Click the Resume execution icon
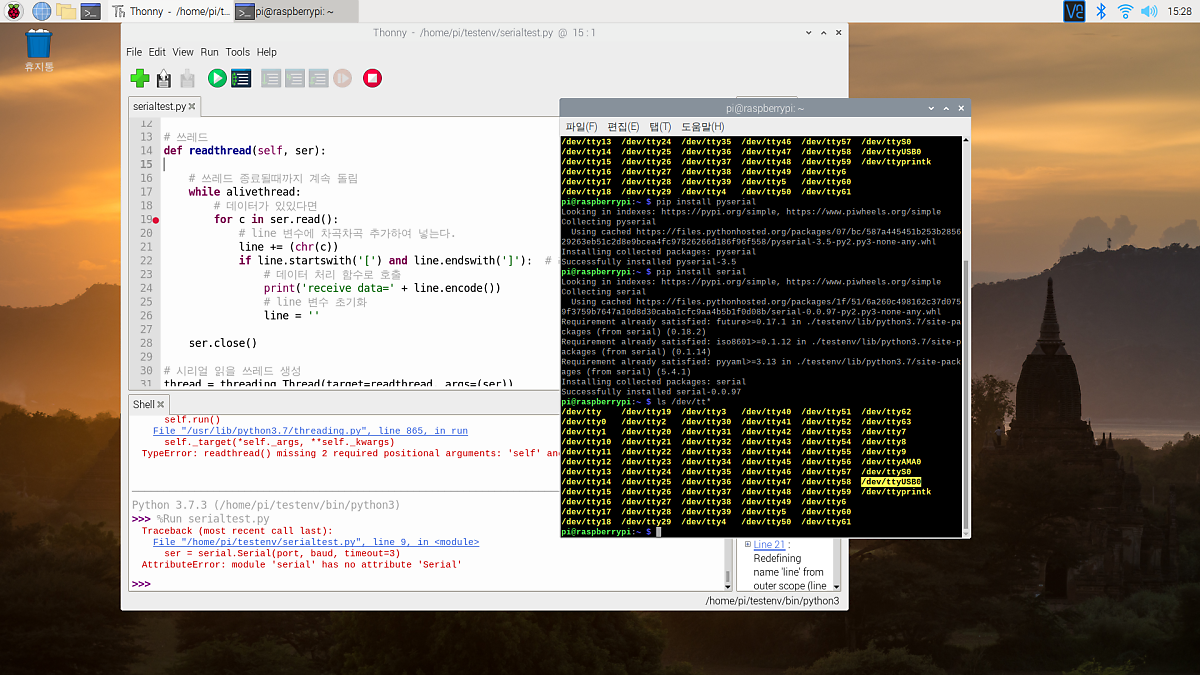 [x=341, y=78]
